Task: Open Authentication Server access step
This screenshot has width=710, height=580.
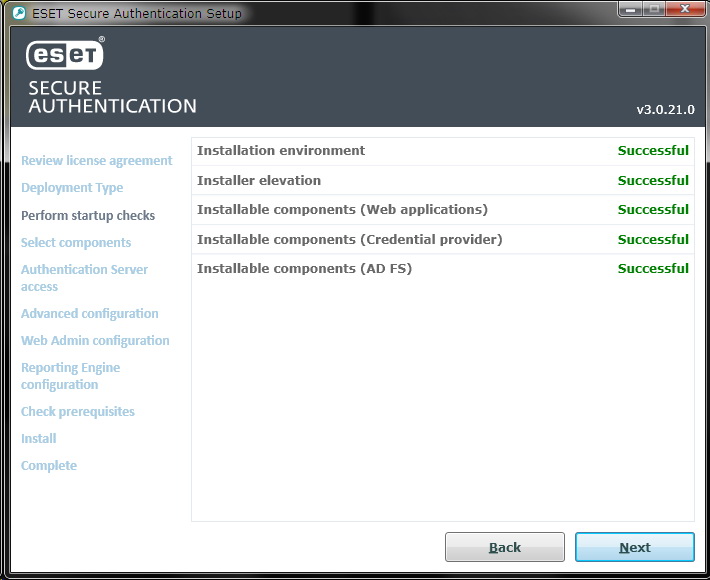Action: tap(84, 278)
